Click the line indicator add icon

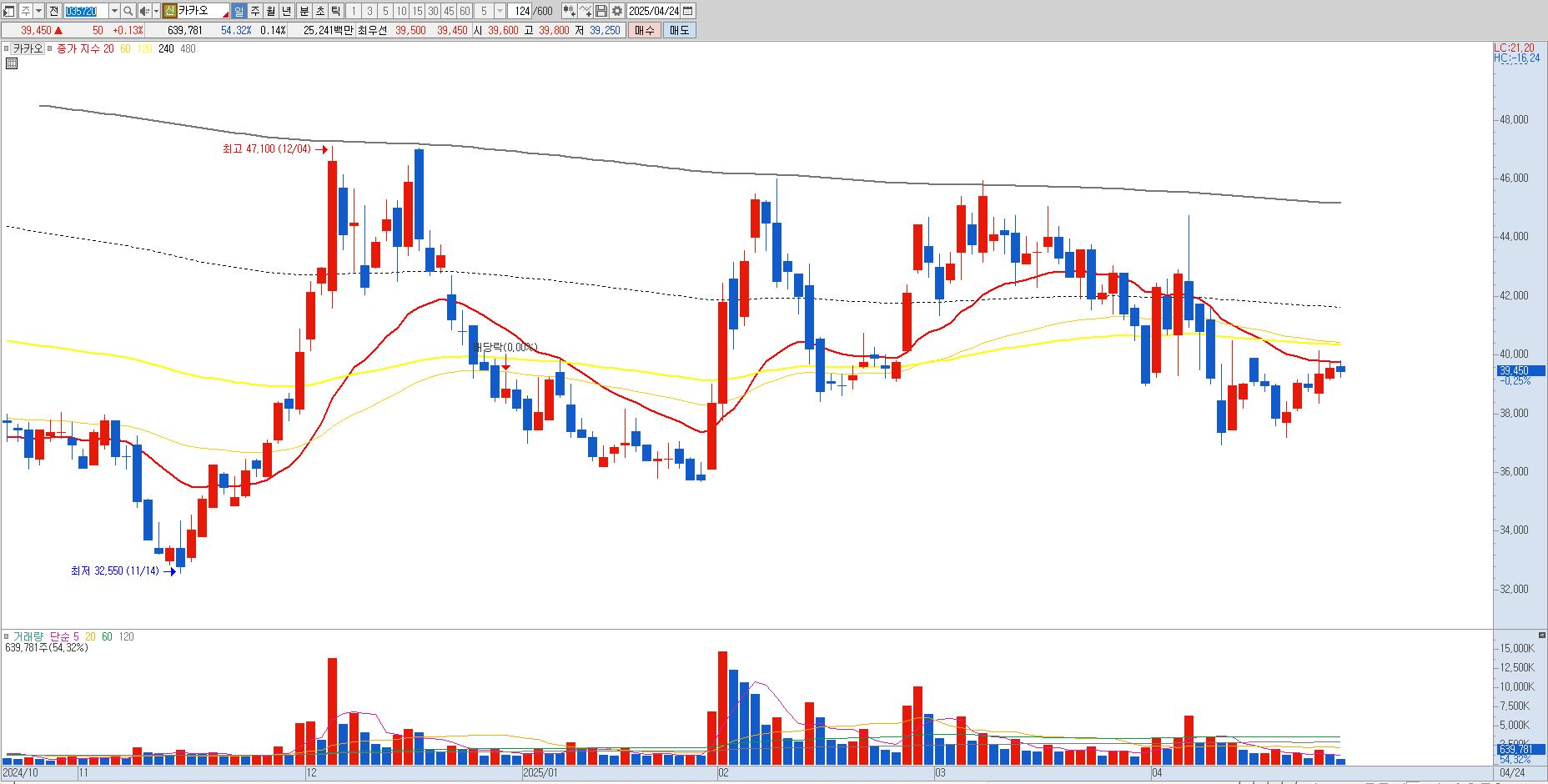pos(586,11)
